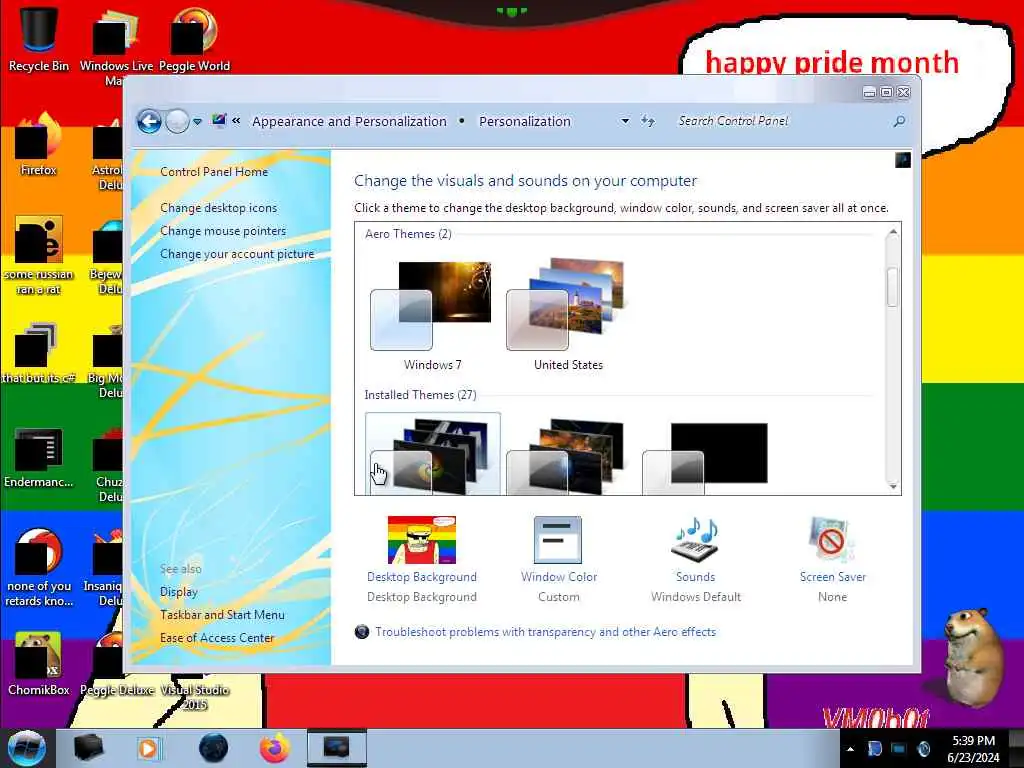Open the media player taskbar icon
Viewport: 1024px width, 768px height.
149,748
